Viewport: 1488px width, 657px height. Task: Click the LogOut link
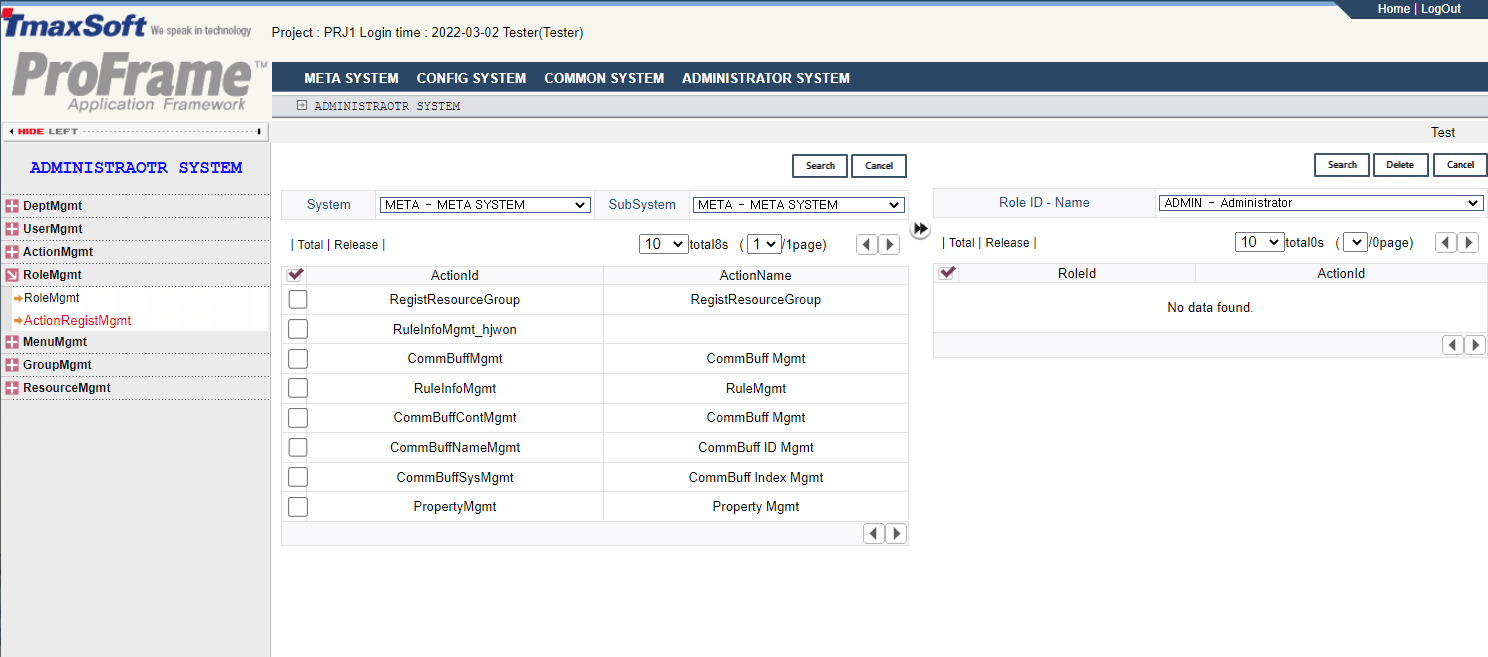coord(1440,9)
